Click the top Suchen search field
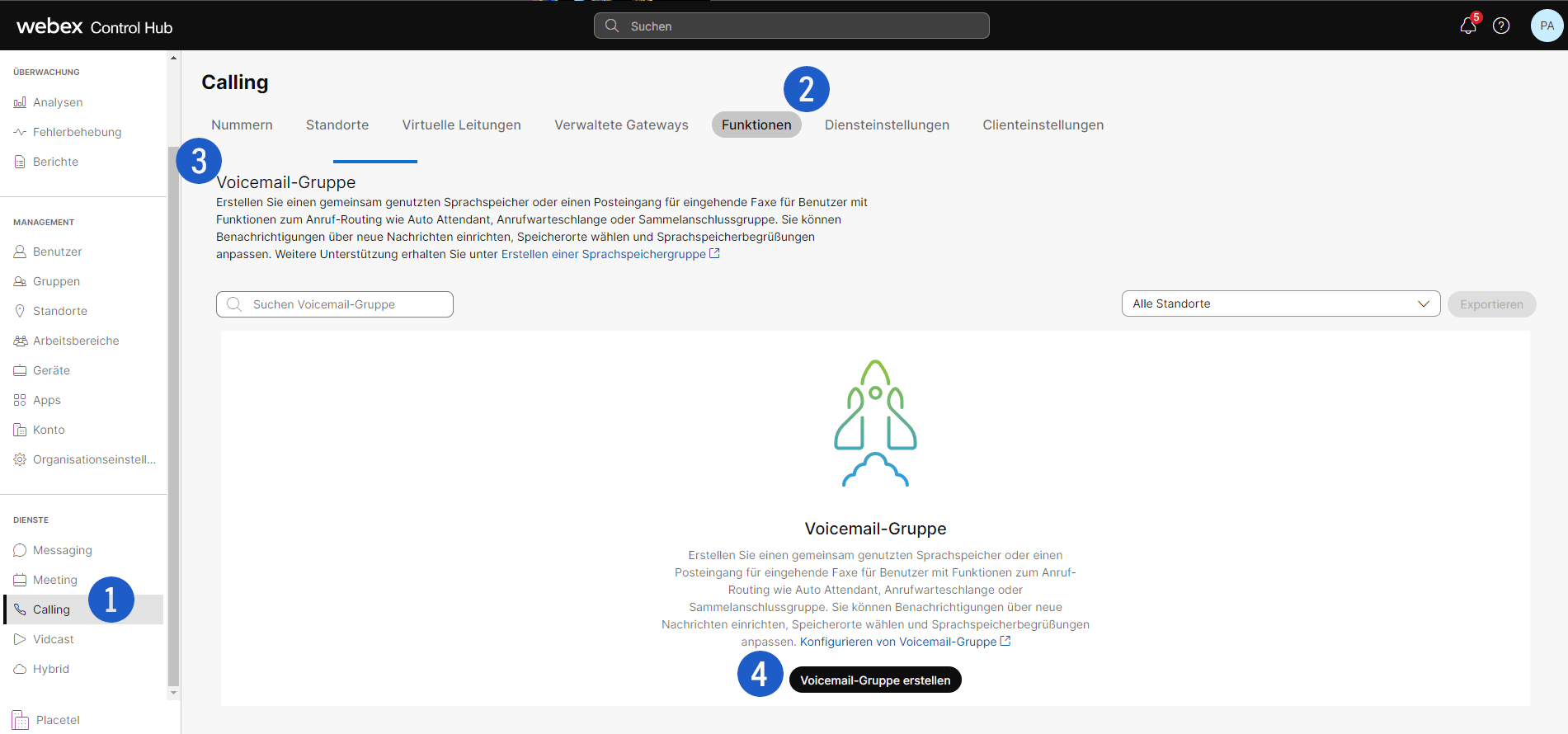Screen dimensions: 1568x734 coord(792,26)
